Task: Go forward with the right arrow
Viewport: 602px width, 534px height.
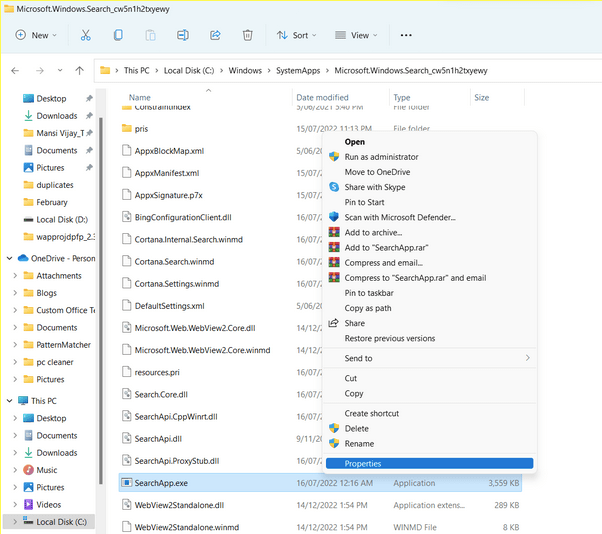Action: coord(40,71)
